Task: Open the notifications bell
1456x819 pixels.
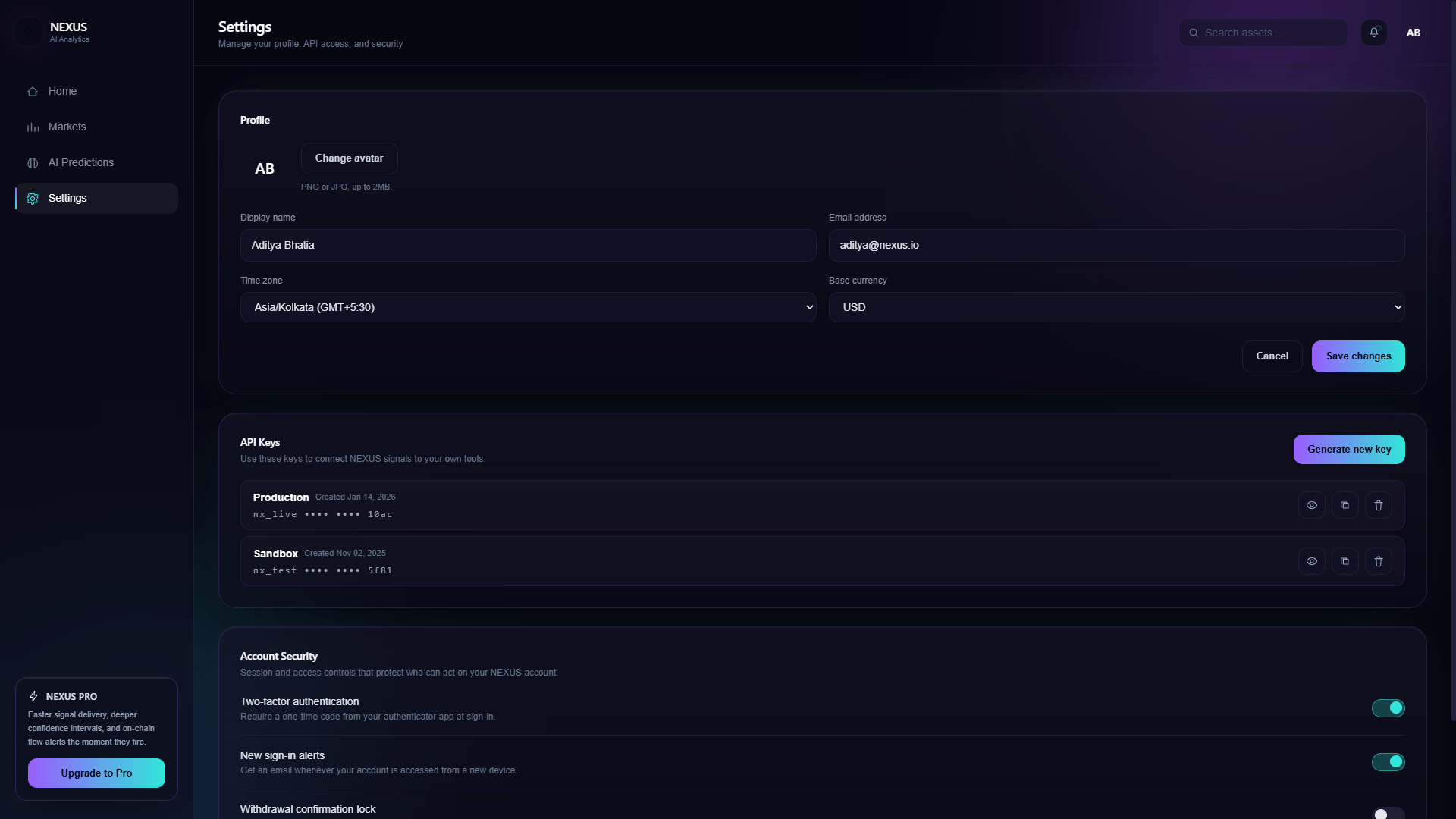Action: 1373,33
